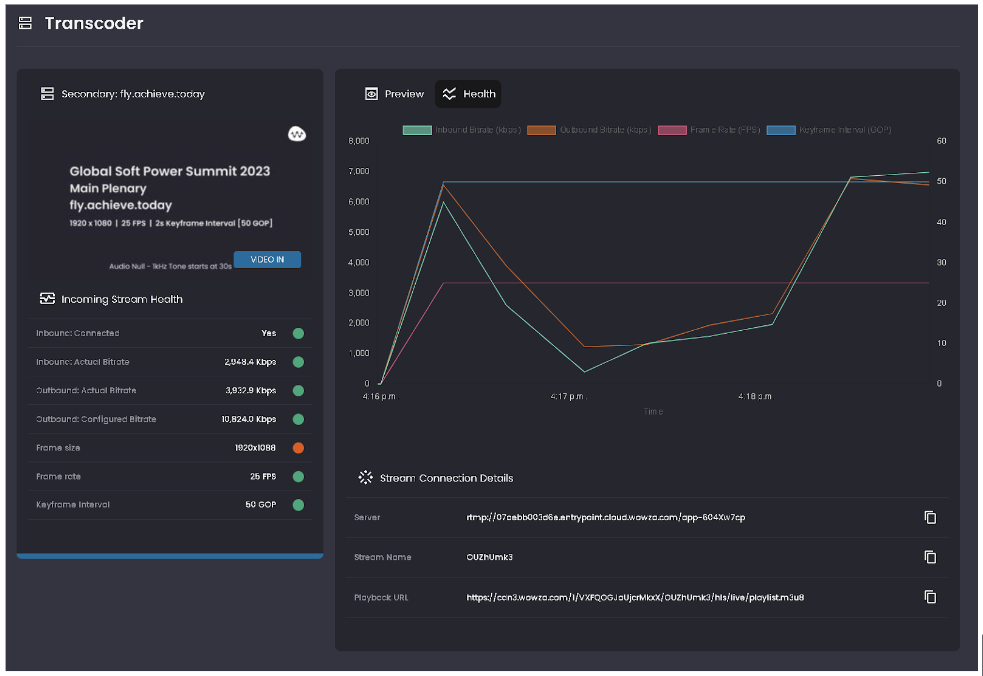Click the Playback URL playlist.m3u8 text
The image size is (983, 676).
(635, 597)
